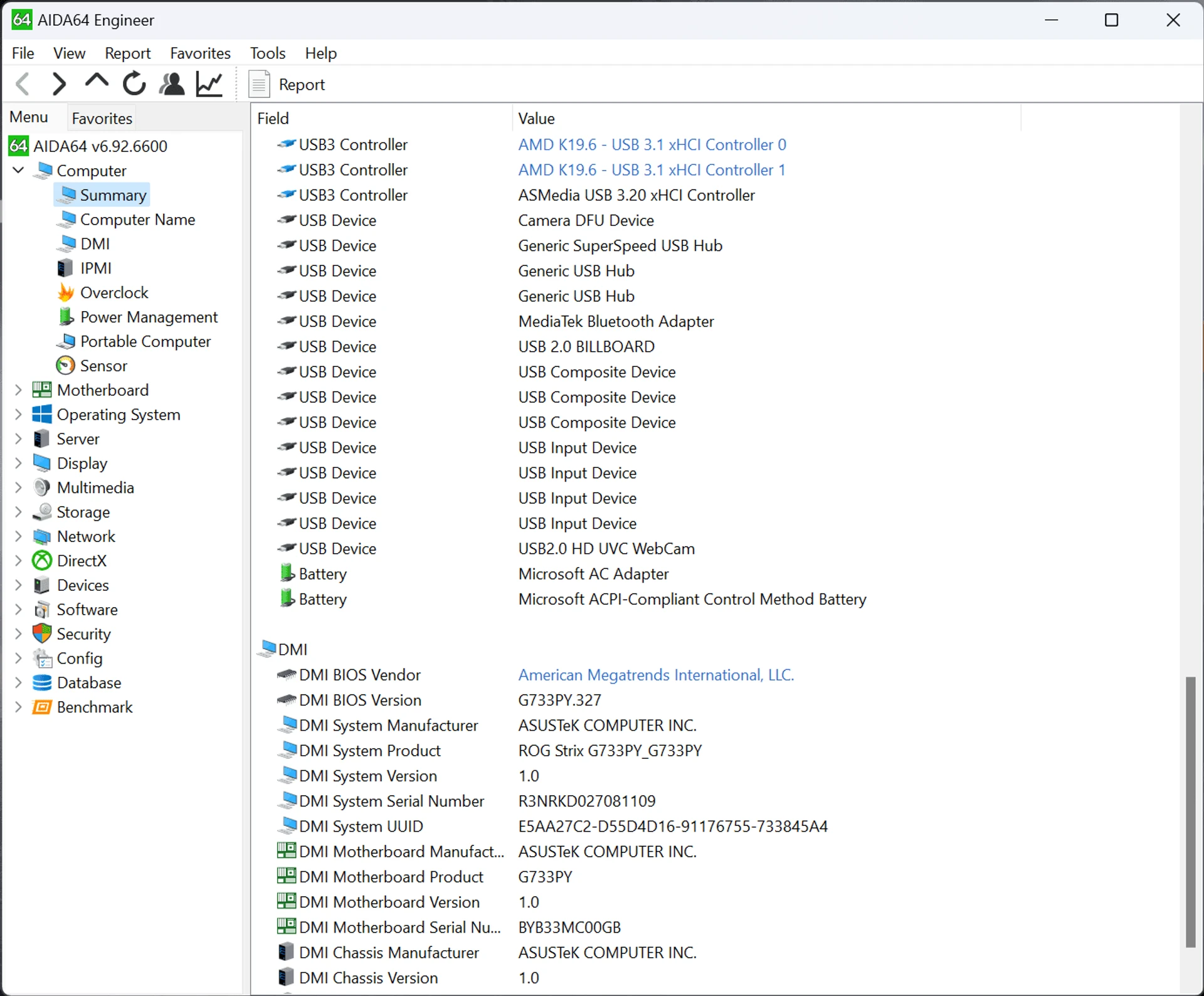Select the DMI icon in the tree

68,243
